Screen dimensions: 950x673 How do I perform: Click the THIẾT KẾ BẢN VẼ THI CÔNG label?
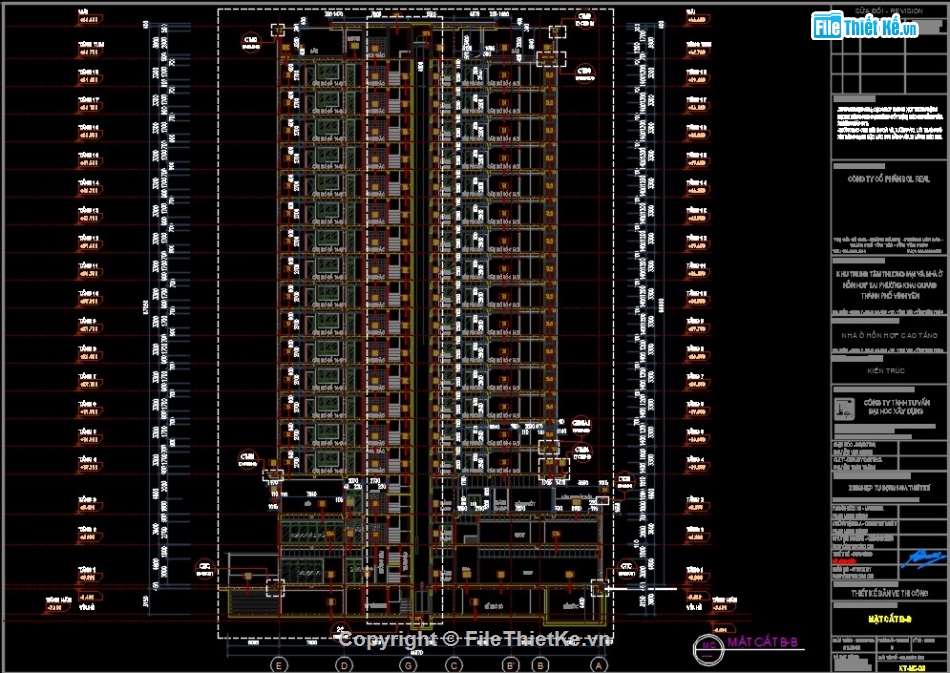[x=890, y=593]
